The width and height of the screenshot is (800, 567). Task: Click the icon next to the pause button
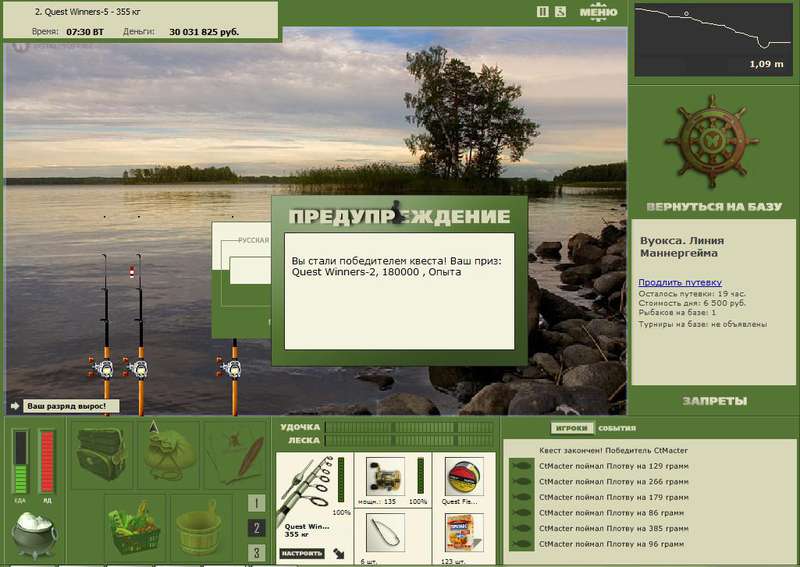coord(560,12)
